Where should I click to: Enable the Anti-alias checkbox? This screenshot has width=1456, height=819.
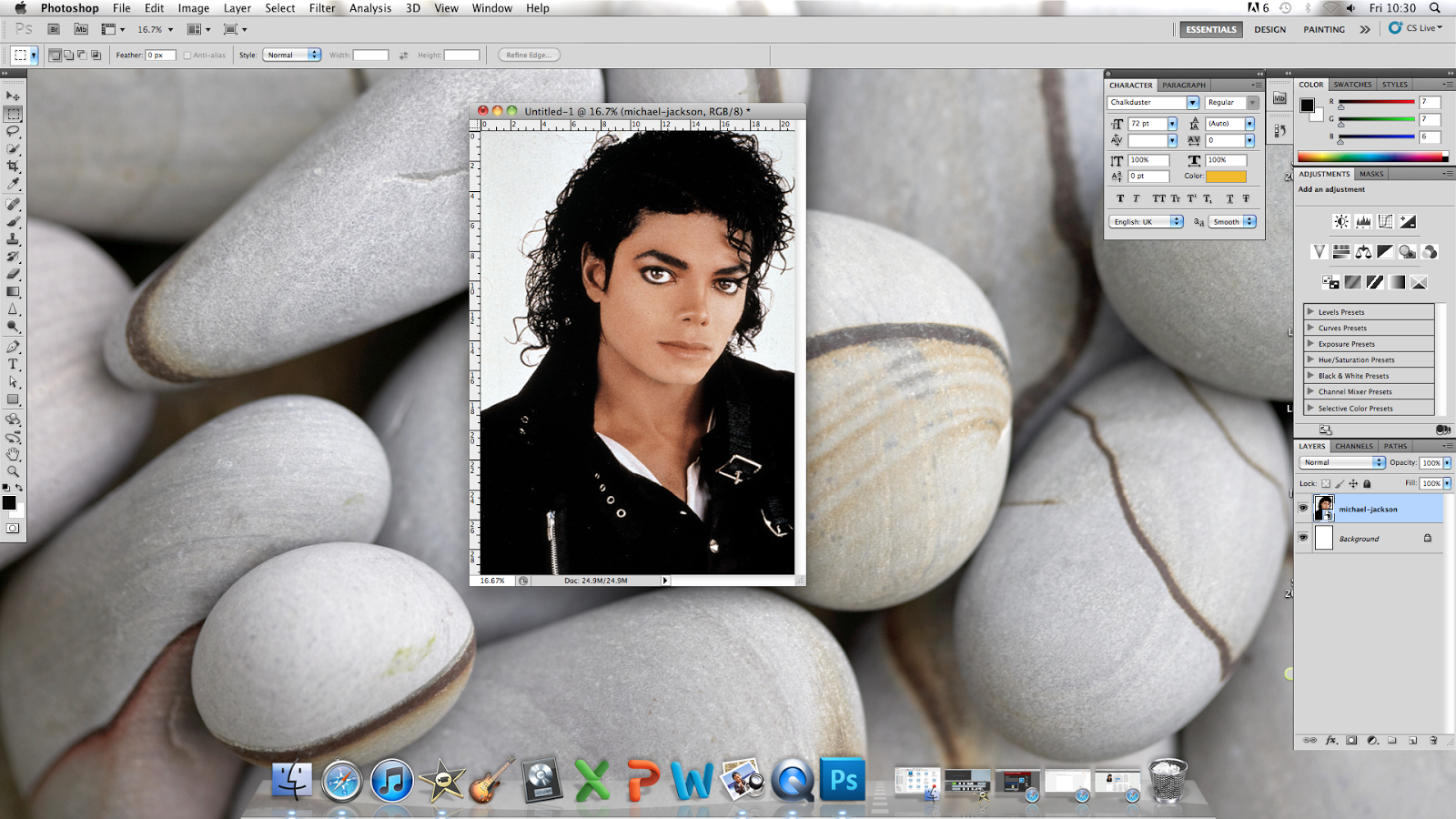pos(187,56)
